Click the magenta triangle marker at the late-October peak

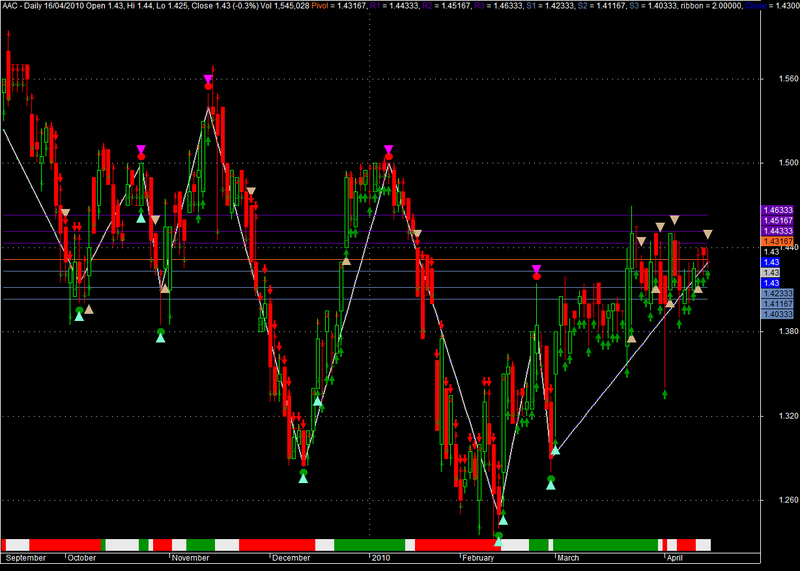[141, 149]
